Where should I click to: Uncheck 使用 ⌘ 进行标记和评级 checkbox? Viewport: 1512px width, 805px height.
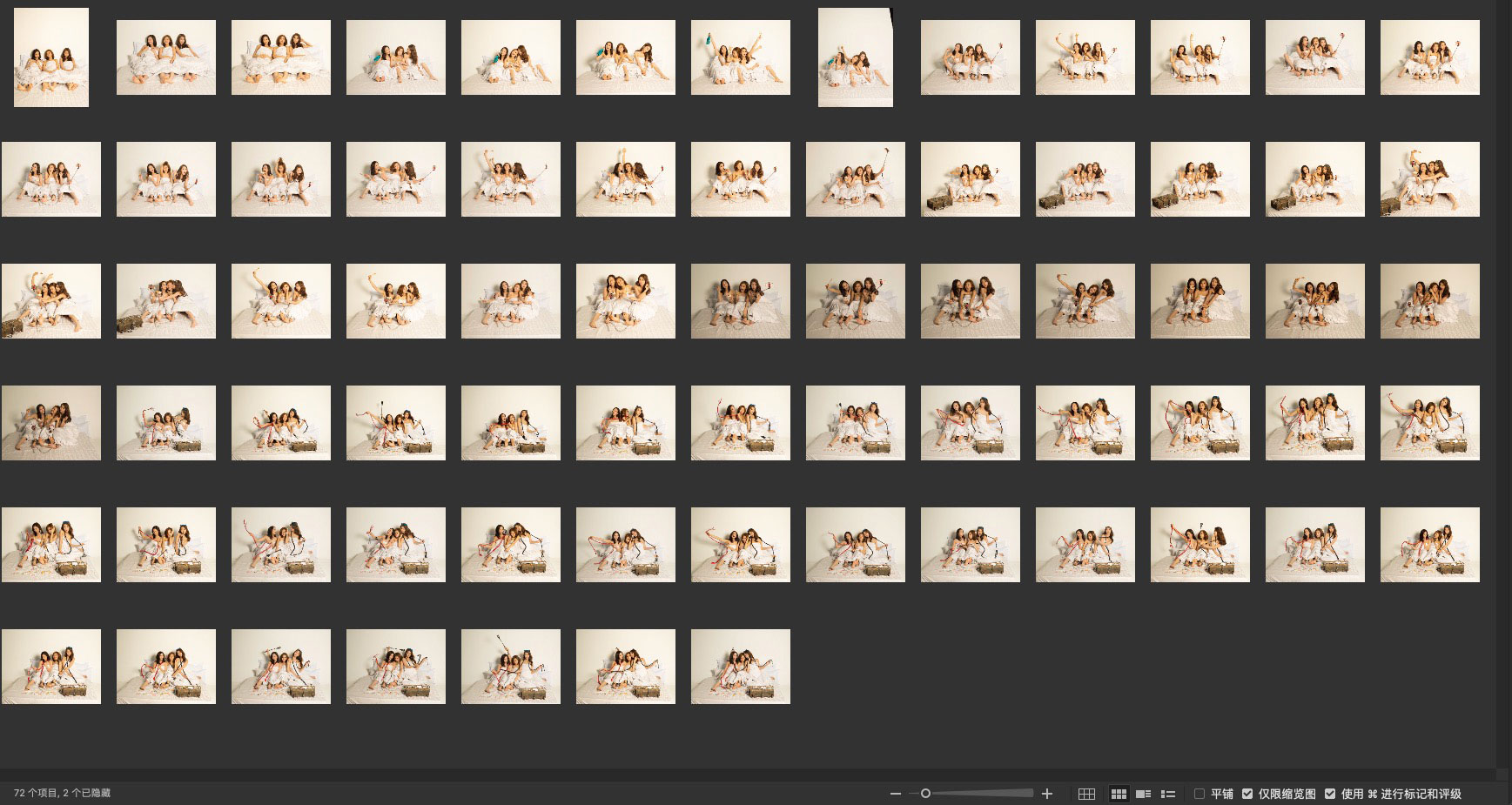click(x=1330, y=794)
